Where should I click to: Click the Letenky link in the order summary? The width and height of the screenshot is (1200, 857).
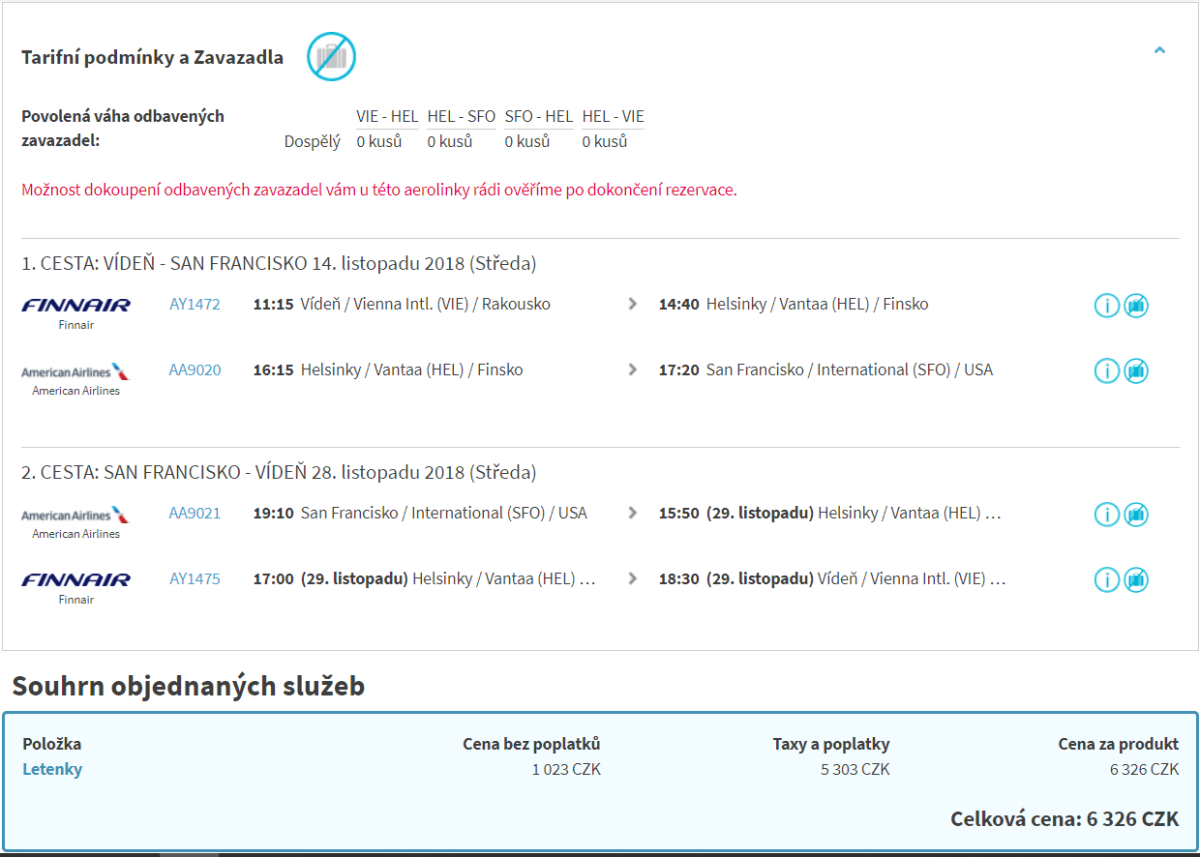pos(52,769)
